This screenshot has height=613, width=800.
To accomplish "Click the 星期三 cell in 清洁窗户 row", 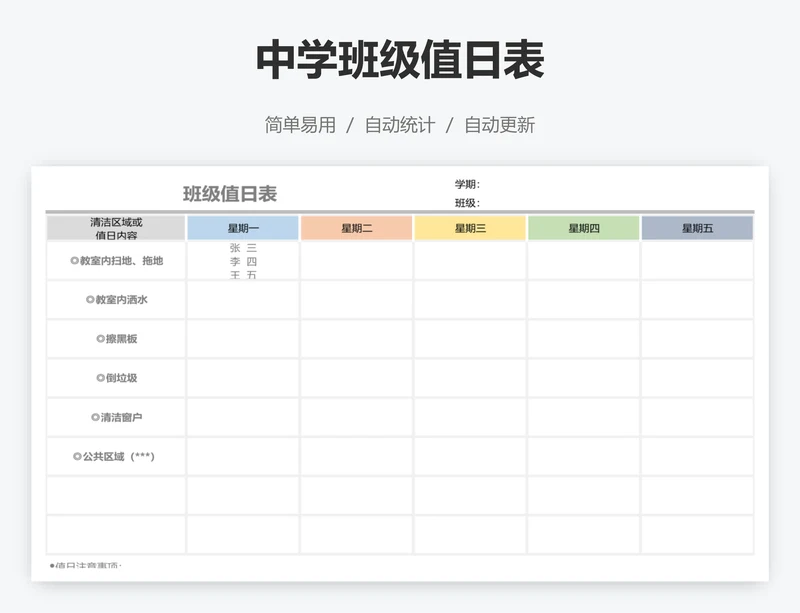I will pos(470,418).
